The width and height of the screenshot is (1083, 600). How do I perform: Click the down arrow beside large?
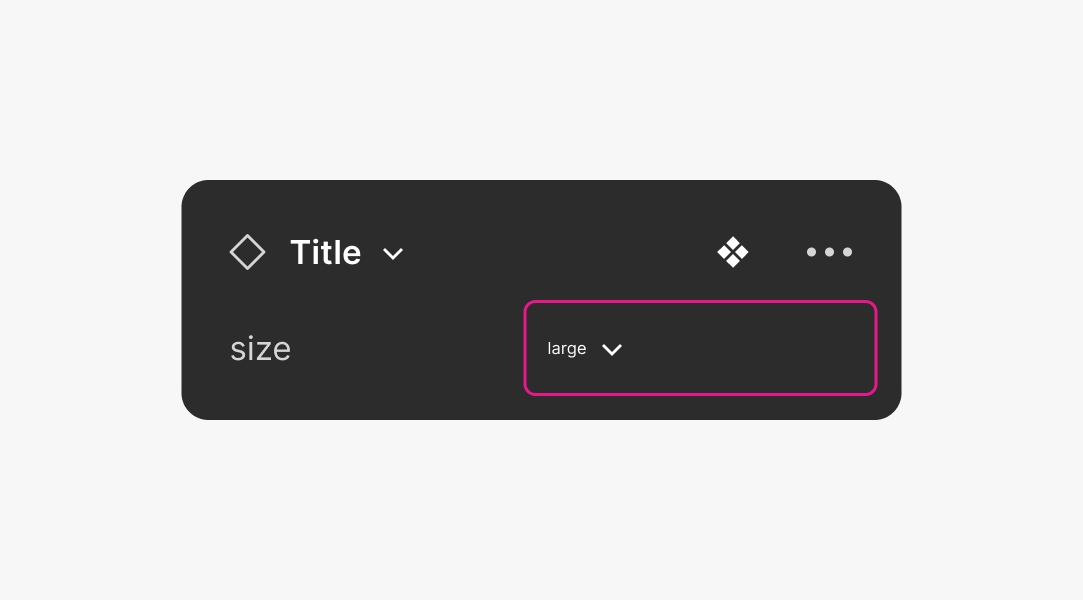pyautogui.click(x=612, y=349)
